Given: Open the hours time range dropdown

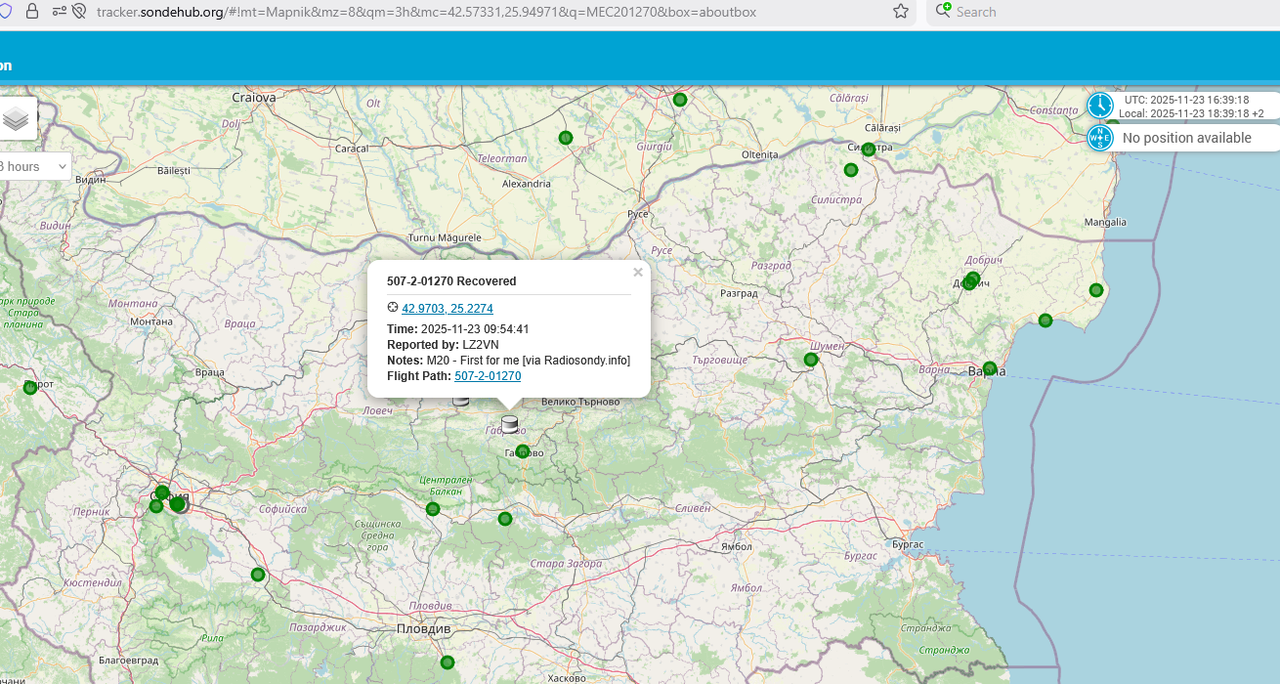Looking at the screenshot, I should [x=35, y=166].
